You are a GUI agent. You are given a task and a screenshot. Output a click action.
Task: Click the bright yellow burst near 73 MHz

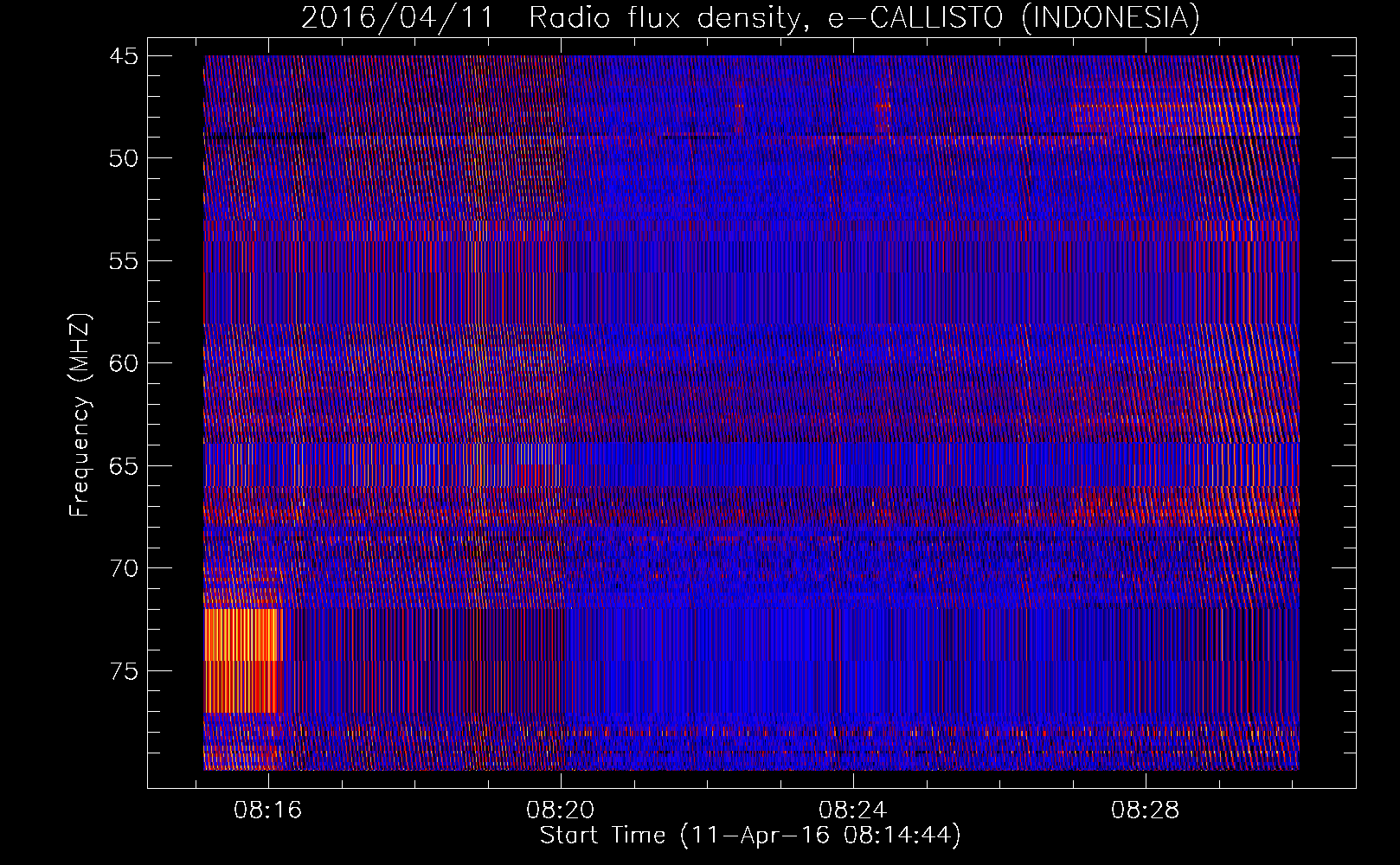point(242,635)
